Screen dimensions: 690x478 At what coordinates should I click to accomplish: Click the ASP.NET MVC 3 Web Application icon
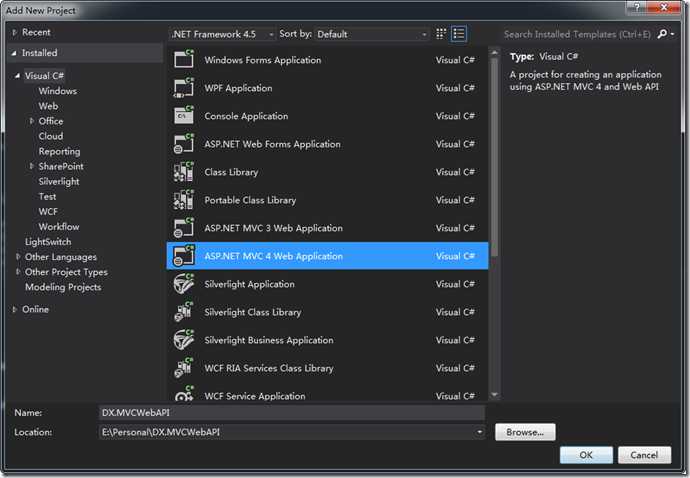pos(184,228)
